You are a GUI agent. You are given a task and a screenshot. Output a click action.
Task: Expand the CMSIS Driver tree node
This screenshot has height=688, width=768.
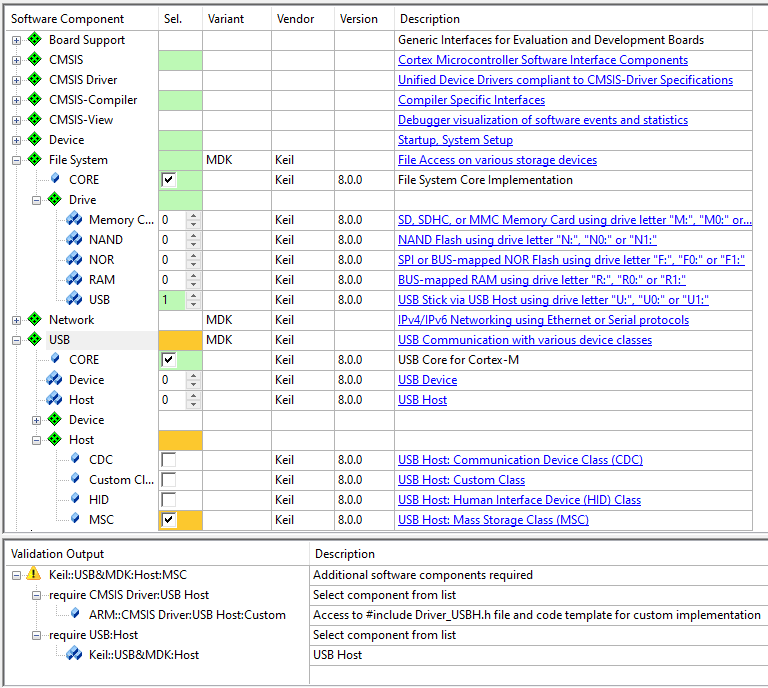16,80
